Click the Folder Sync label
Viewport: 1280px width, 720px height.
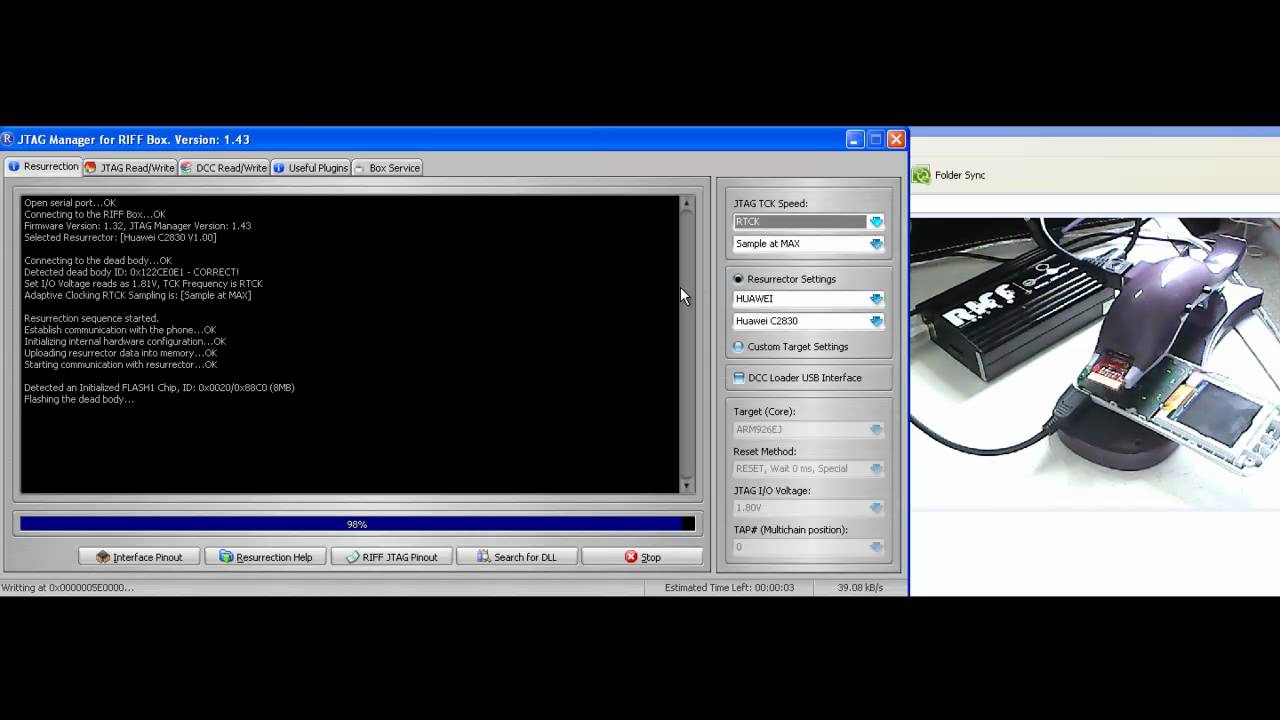pyautogui.click(x=960, y=175)
